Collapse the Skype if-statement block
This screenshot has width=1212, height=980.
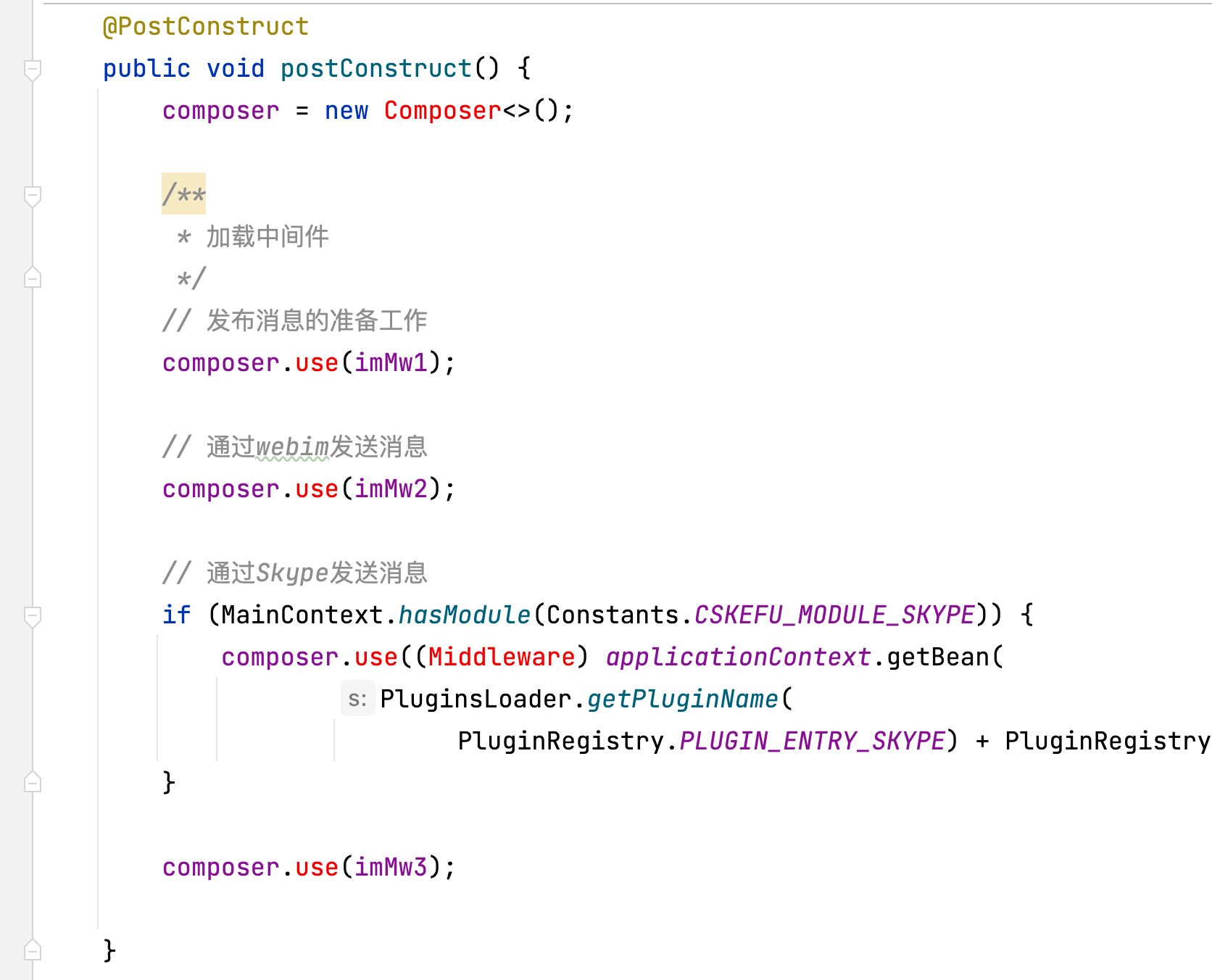tap(31, 615)
